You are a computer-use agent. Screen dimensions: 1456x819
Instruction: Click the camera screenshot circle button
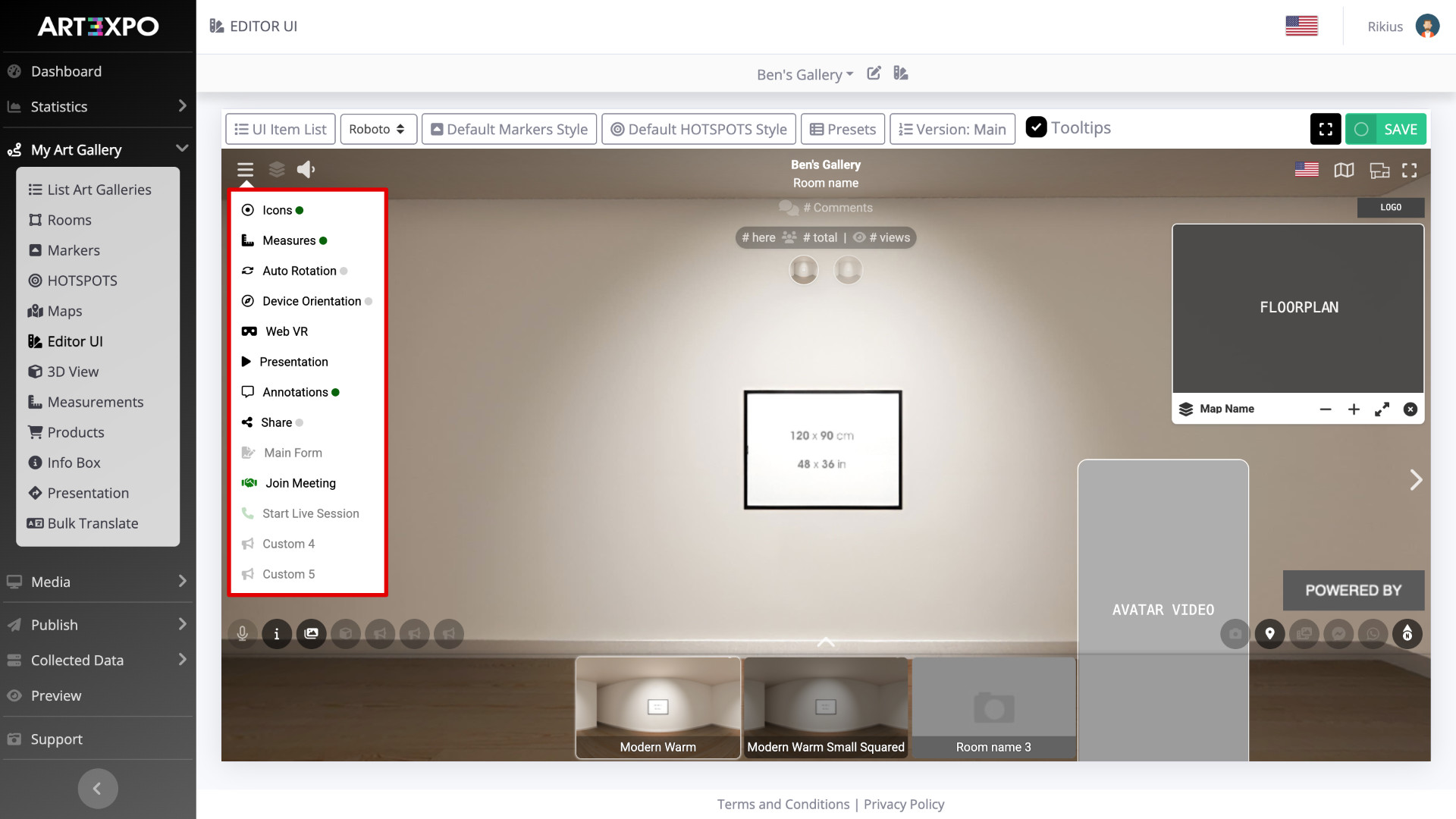[1235, 634]
